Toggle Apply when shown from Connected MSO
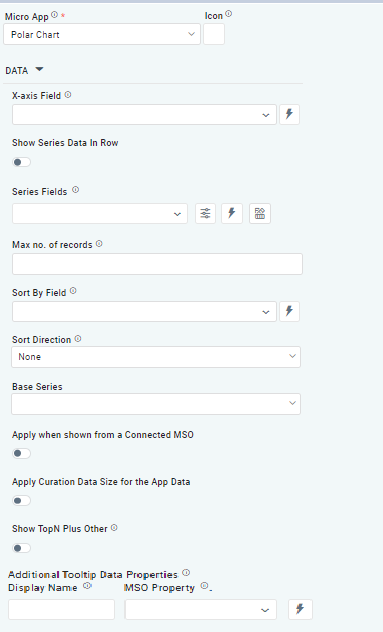The image size is (383, 632). 21,453
